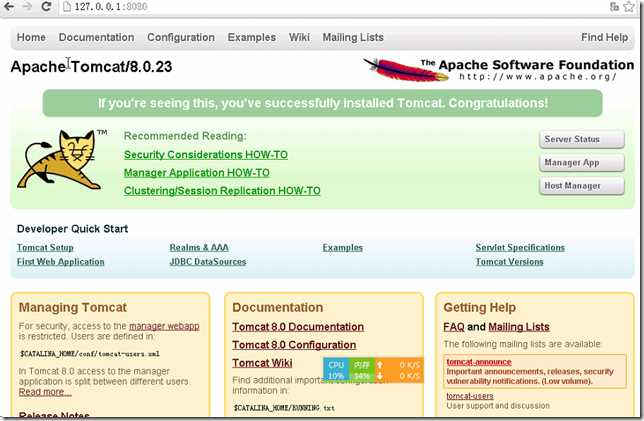Click the Apache Tomcat/8.0.23 heading

point(91,67)
